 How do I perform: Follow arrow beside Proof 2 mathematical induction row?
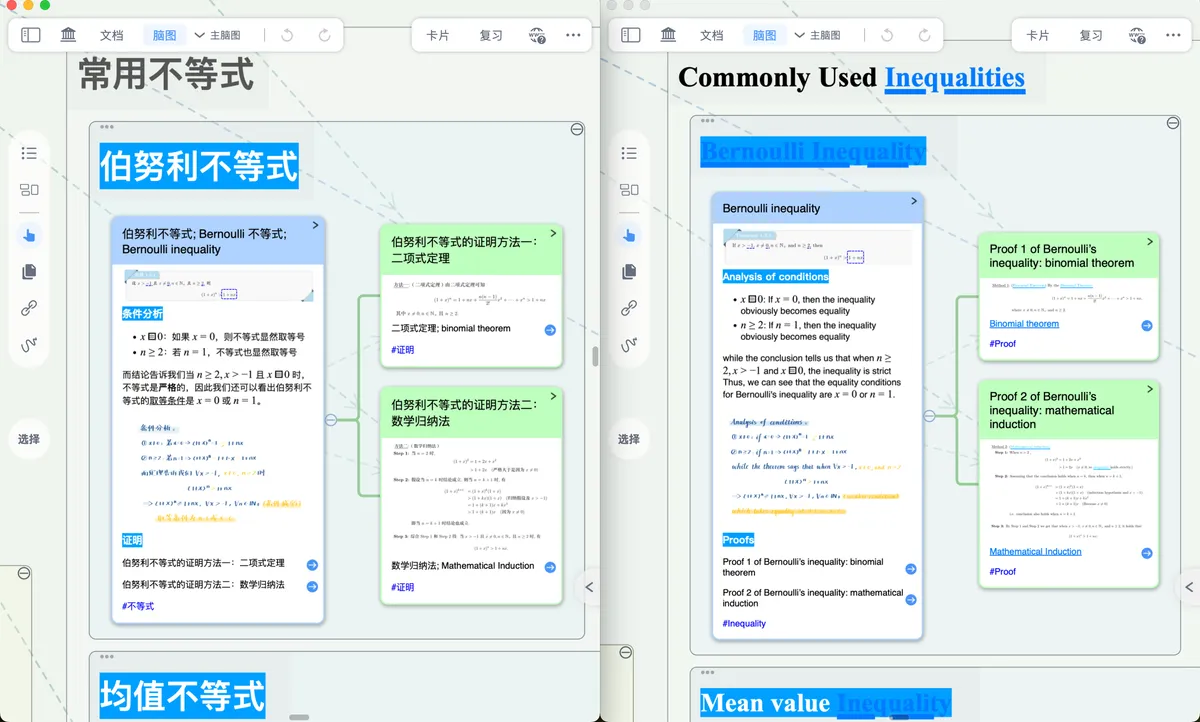point(911,598)
